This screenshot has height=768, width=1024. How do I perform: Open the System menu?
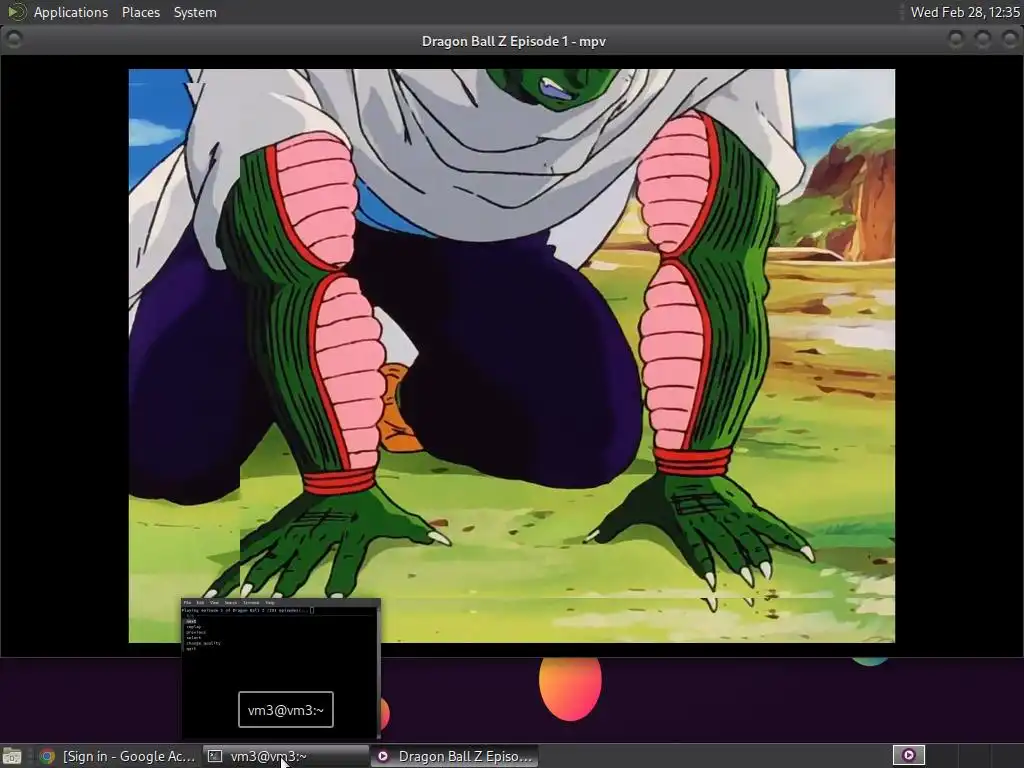(195, 12)
